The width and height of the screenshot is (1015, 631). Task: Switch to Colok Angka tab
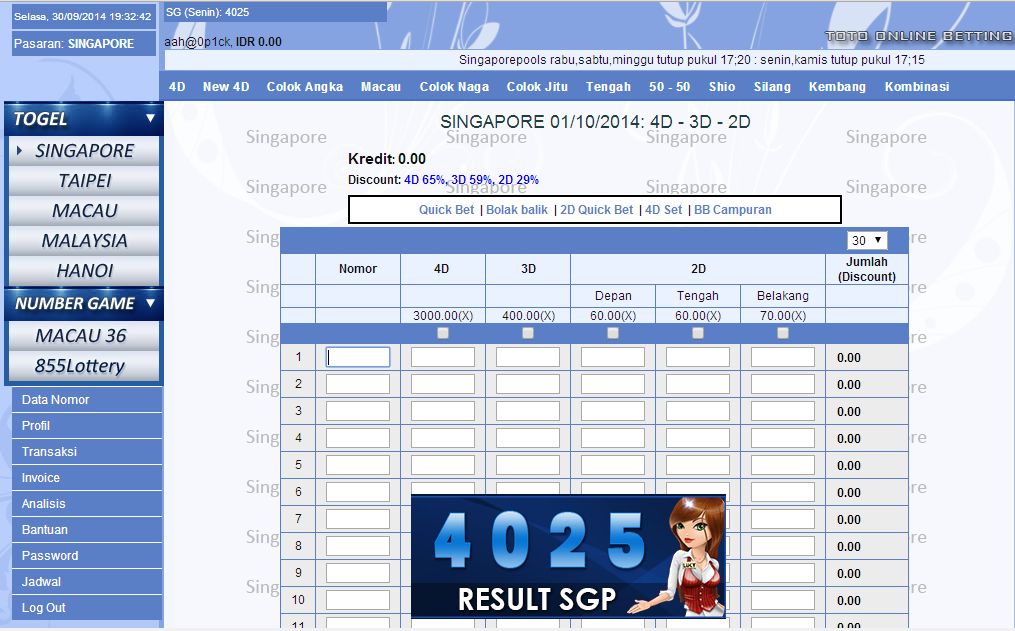coord(305,87)
